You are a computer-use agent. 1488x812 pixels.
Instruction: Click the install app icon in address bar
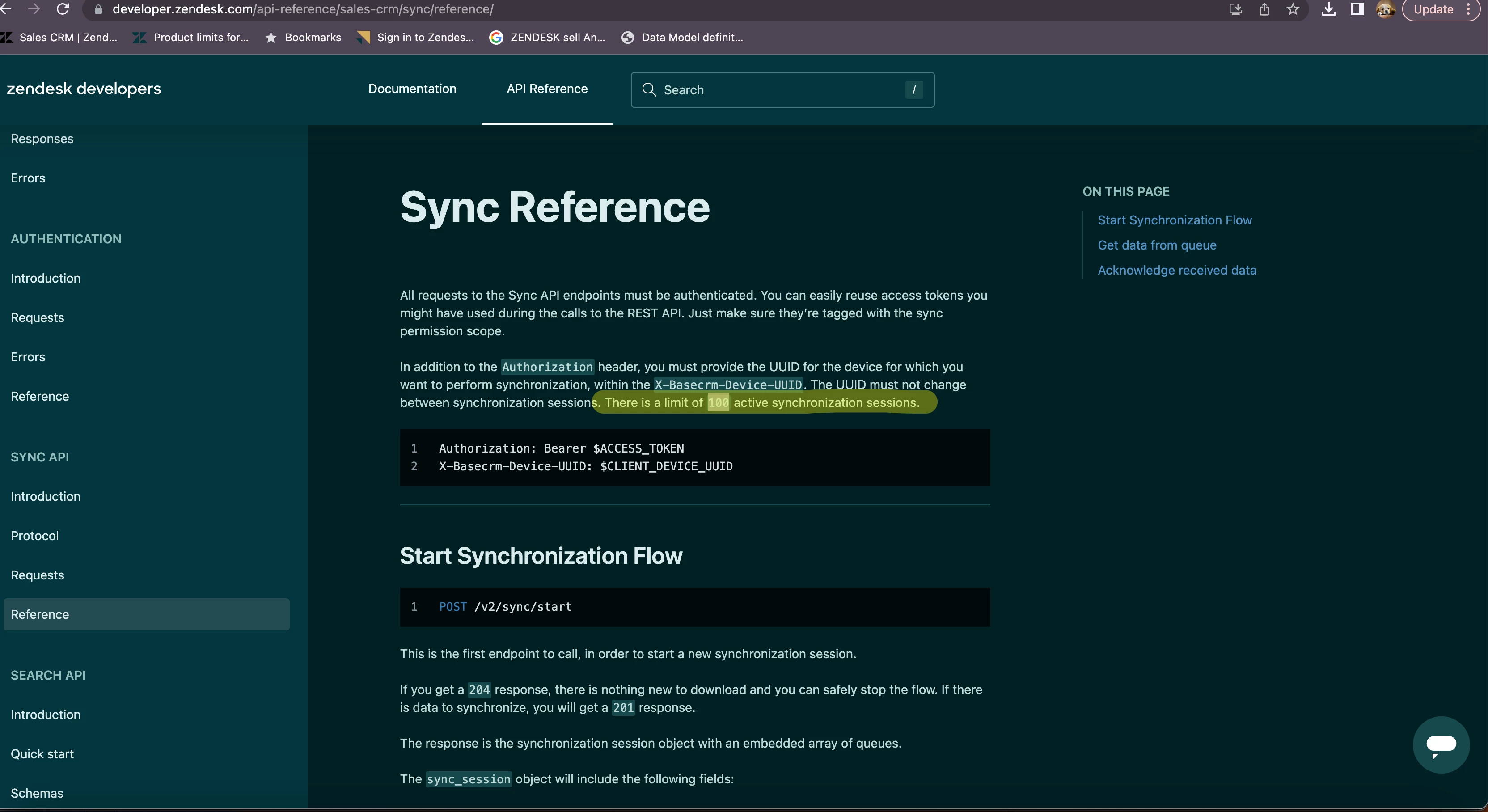pos(1235,9)
